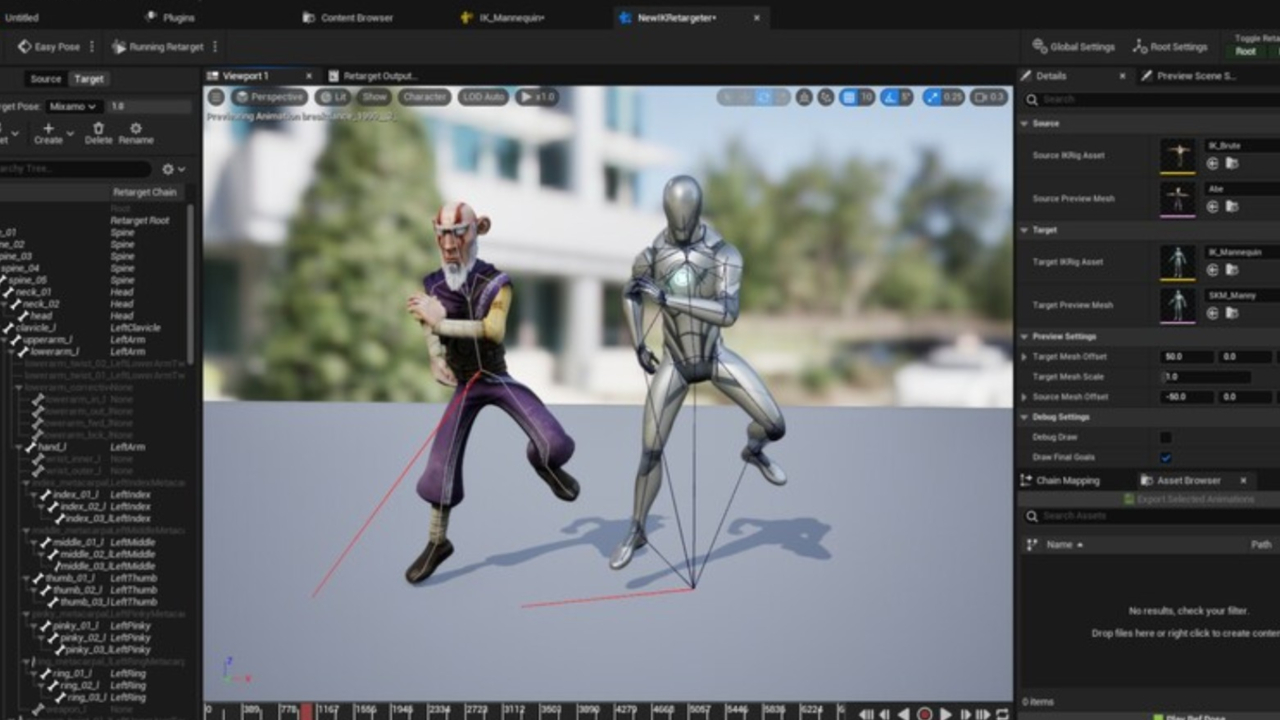The height and width of the screenshot is (720, 1280).
Task: Enable the Debug Draw checkbox
Action: (x=1165, y=437)
